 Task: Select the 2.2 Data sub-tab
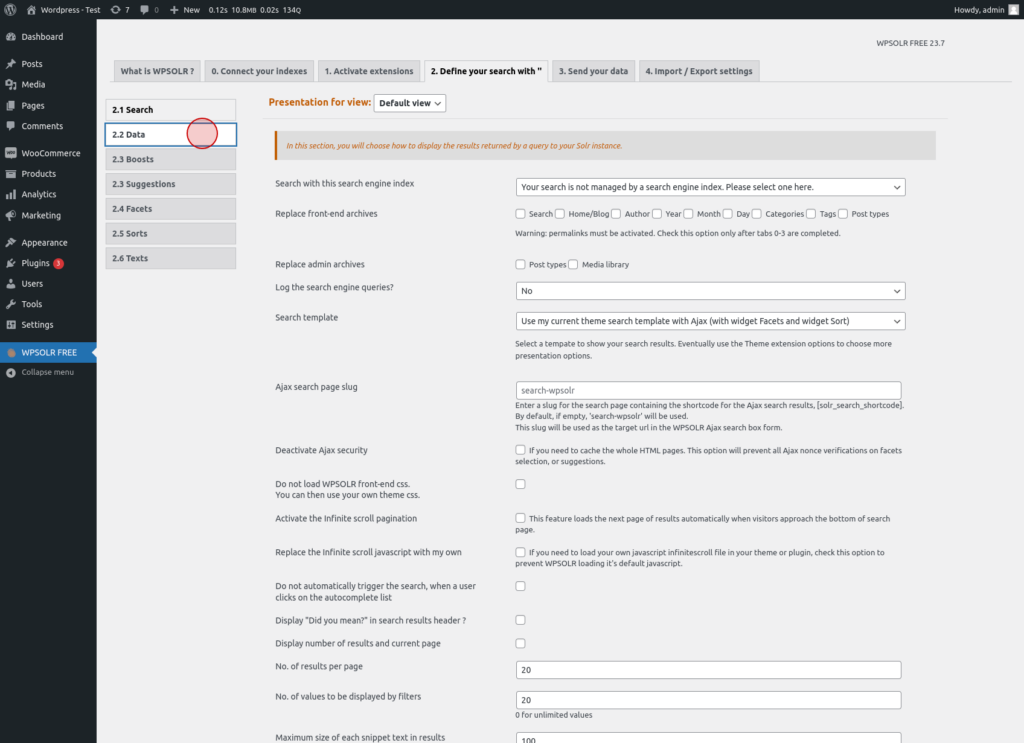click(170, 134)
